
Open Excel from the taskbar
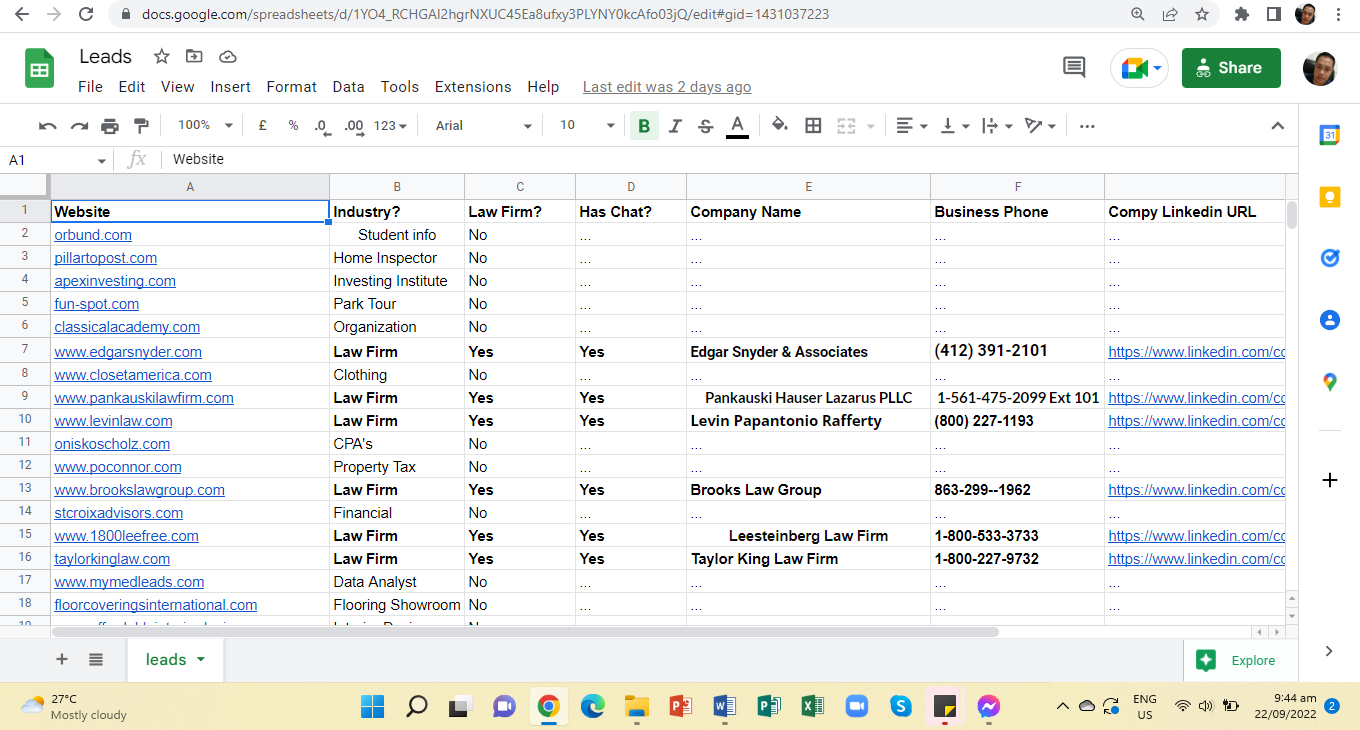pos(811,707)
